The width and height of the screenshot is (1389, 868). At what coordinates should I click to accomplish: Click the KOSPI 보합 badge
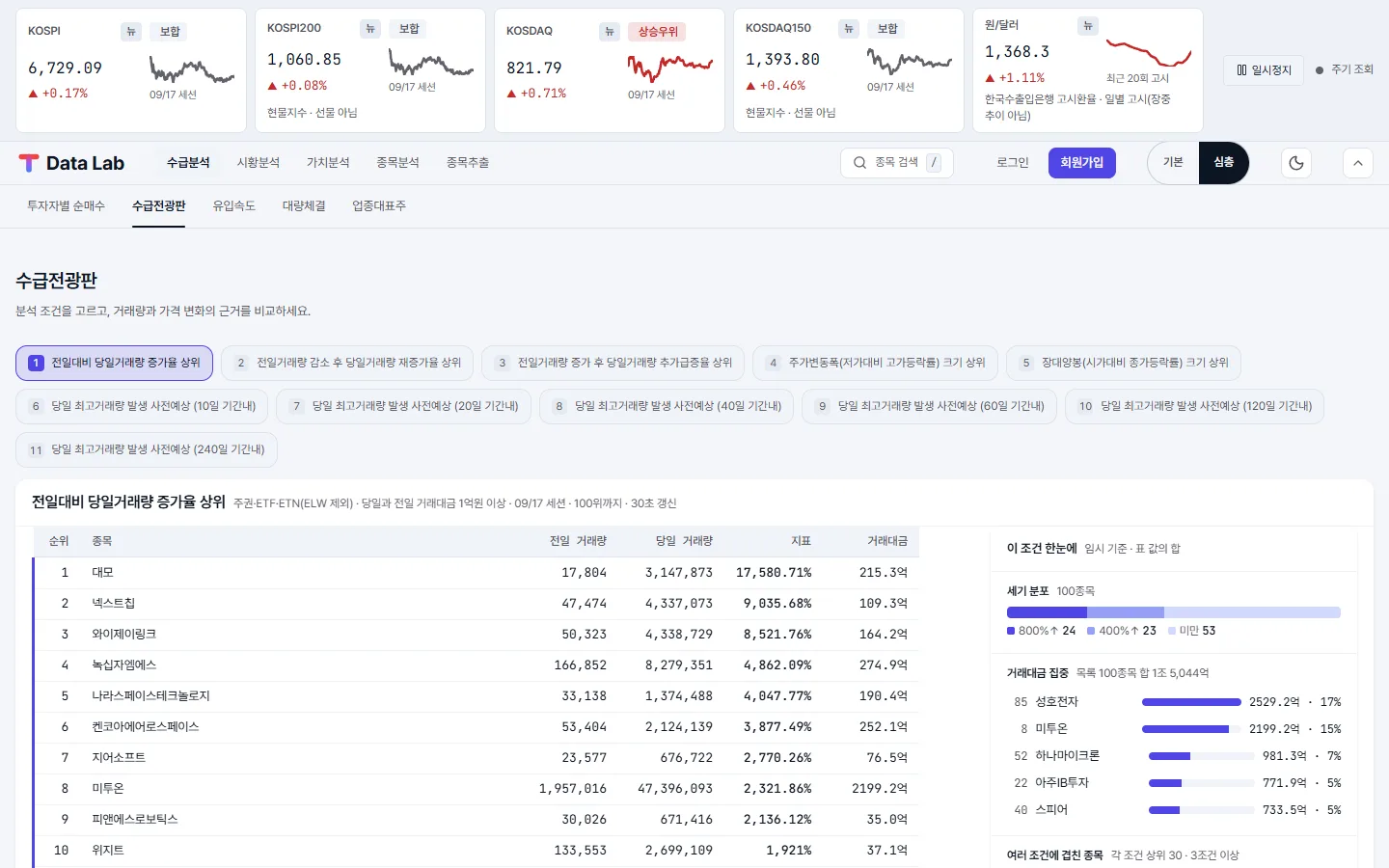[170, 32]
